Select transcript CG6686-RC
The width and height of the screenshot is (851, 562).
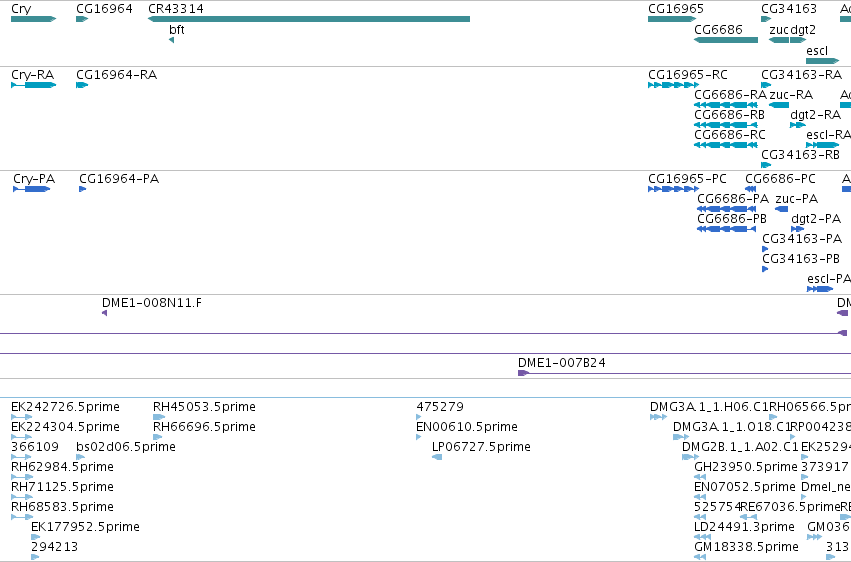click(x=730, y=135)
